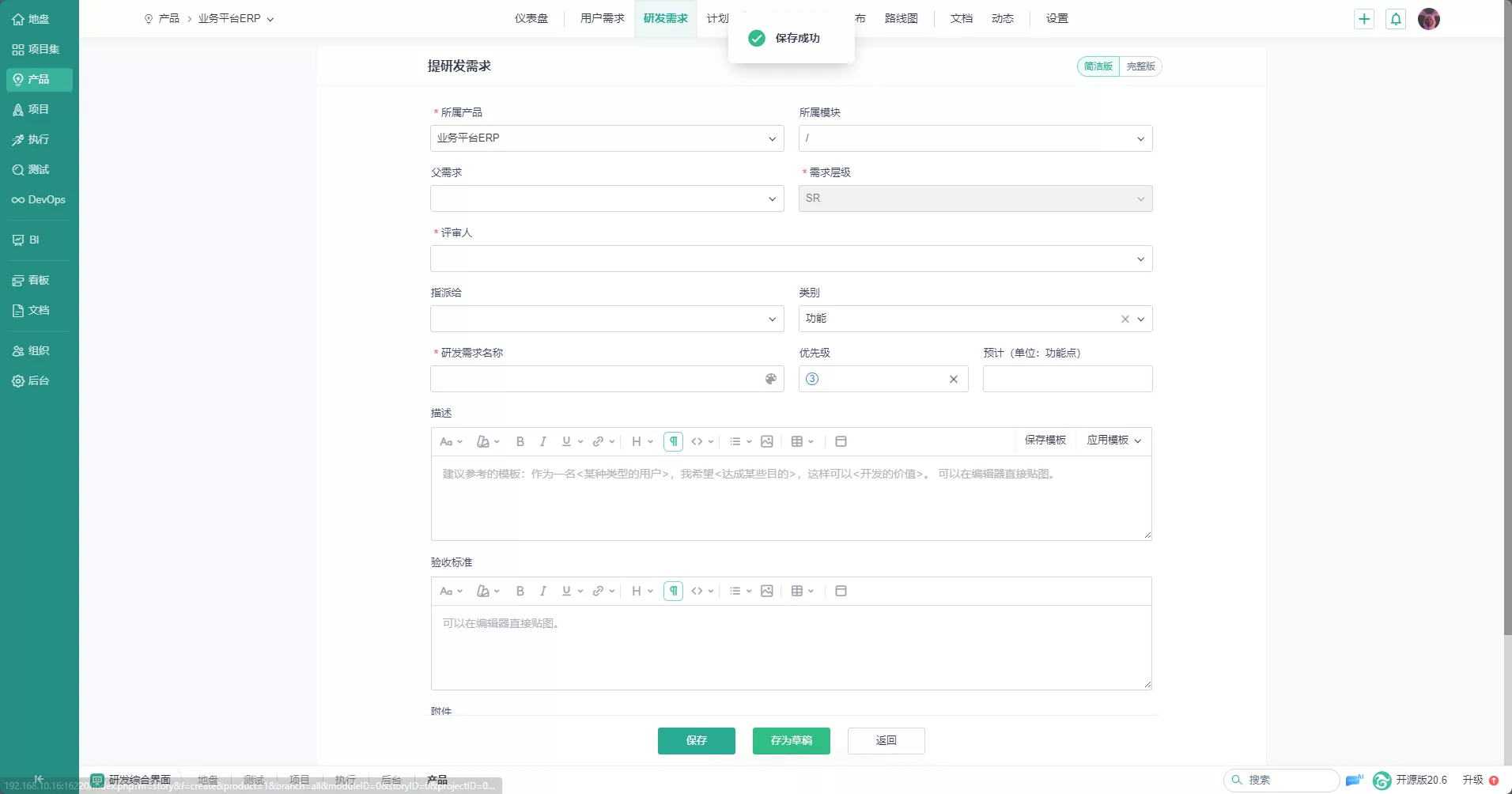1512x794 pixels.
Task: Open the 所属产品 dropdown
Action: (x=607, y=138)
